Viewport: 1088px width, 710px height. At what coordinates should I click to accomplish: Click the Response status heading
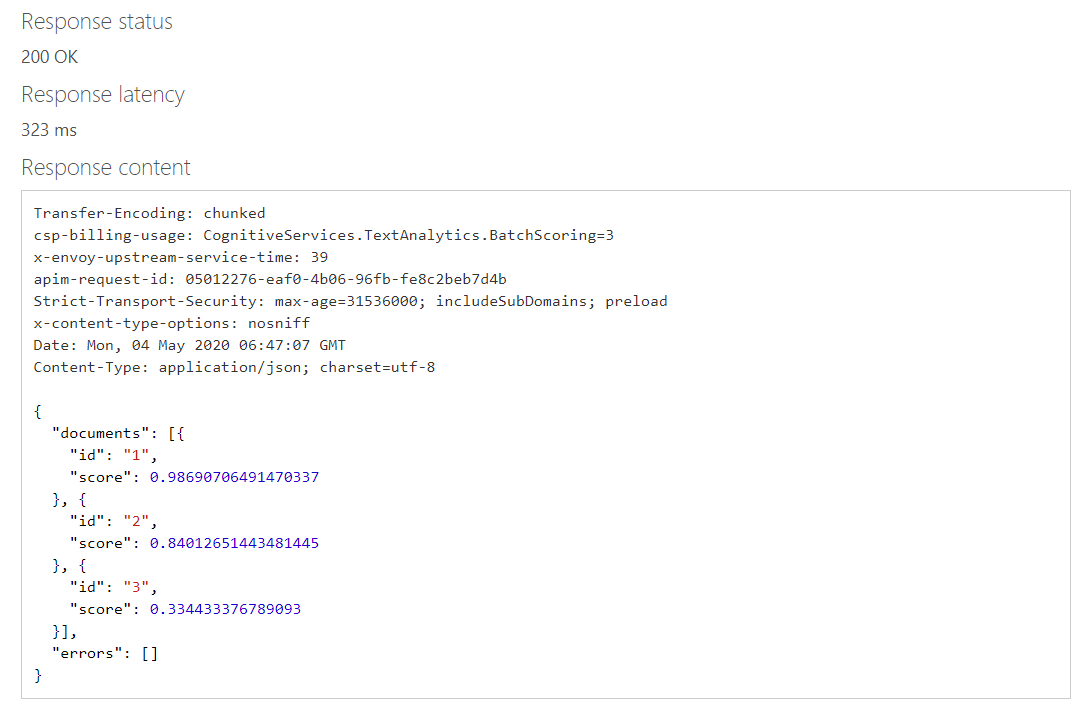coord(97,22)
